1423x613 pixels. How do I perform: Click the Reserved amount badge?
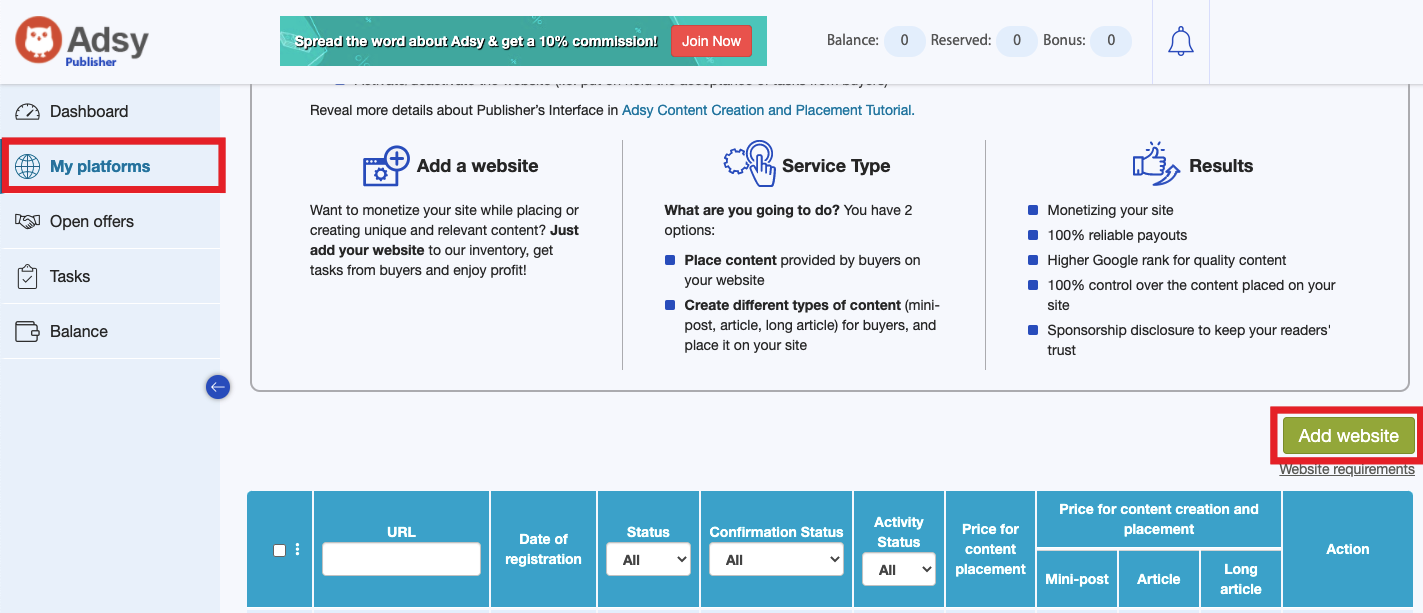(x=1017, y=41)
